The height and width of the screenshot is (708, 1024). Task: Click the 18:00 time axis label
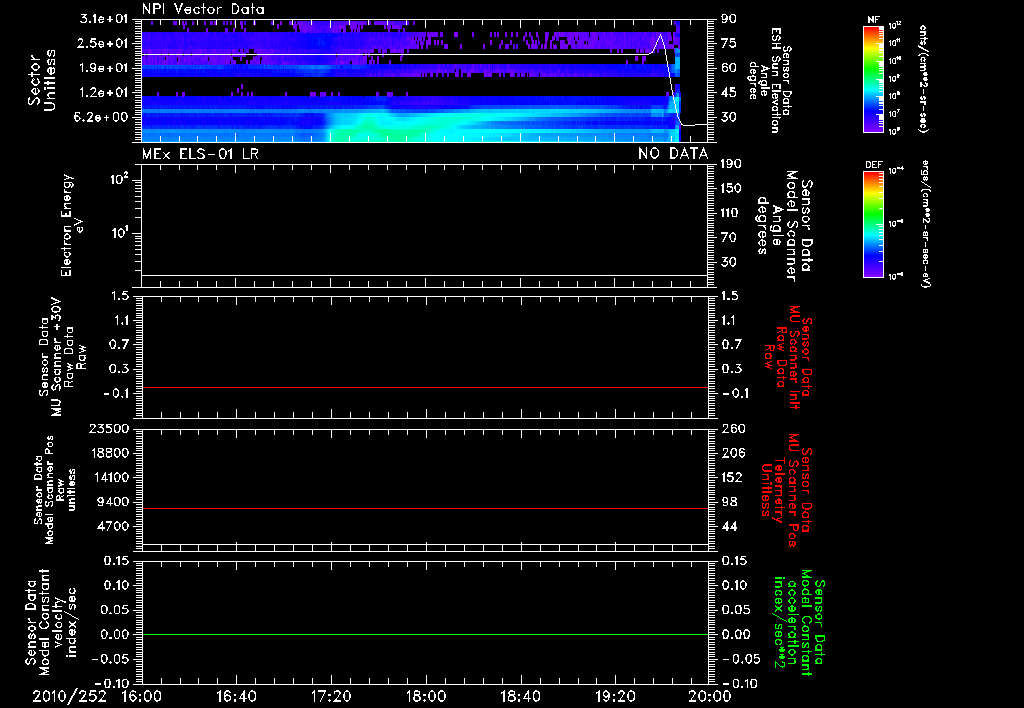tap(426, 696)
